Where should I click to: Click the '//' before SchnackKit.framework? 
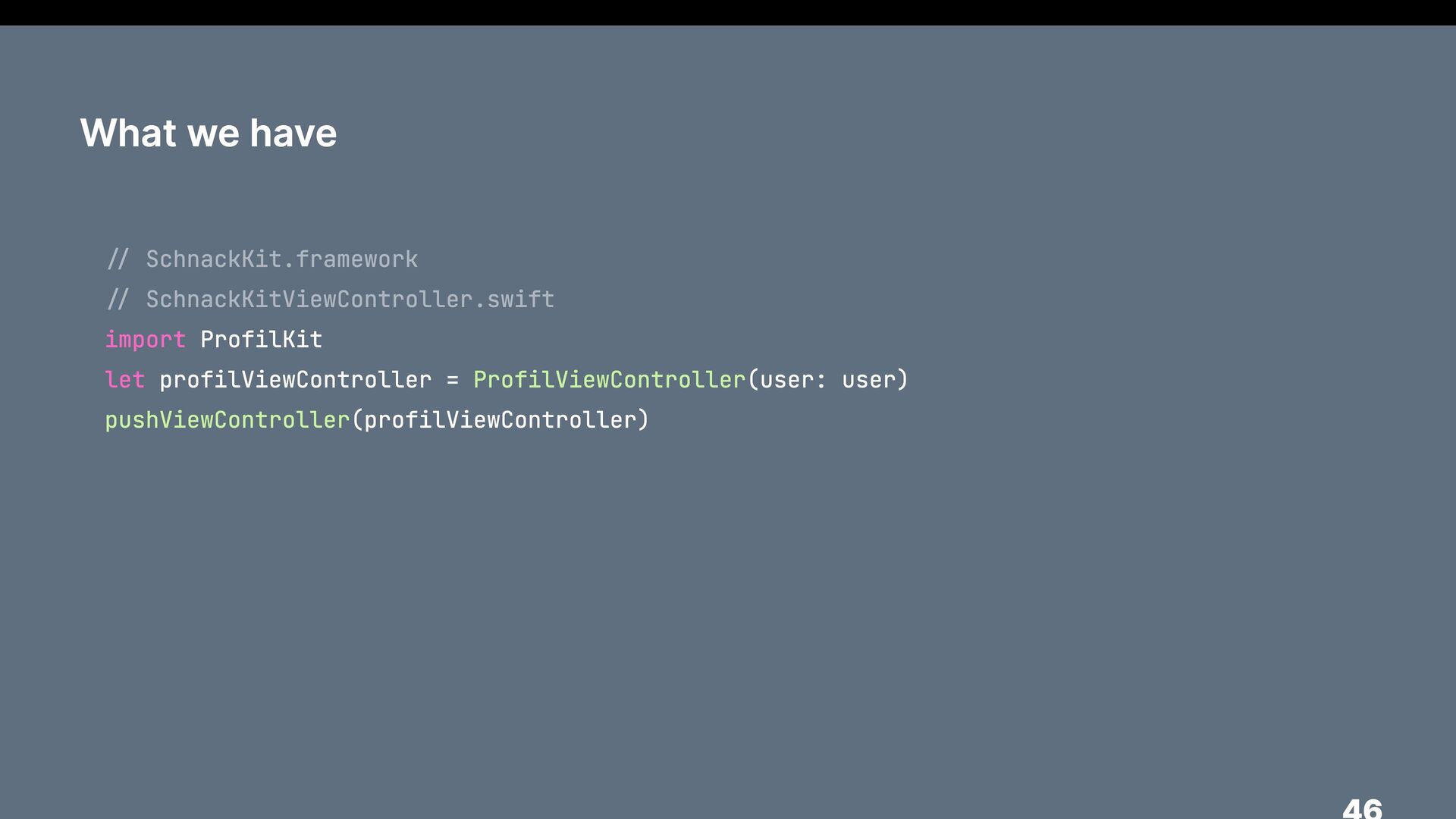tap(118, 259)
